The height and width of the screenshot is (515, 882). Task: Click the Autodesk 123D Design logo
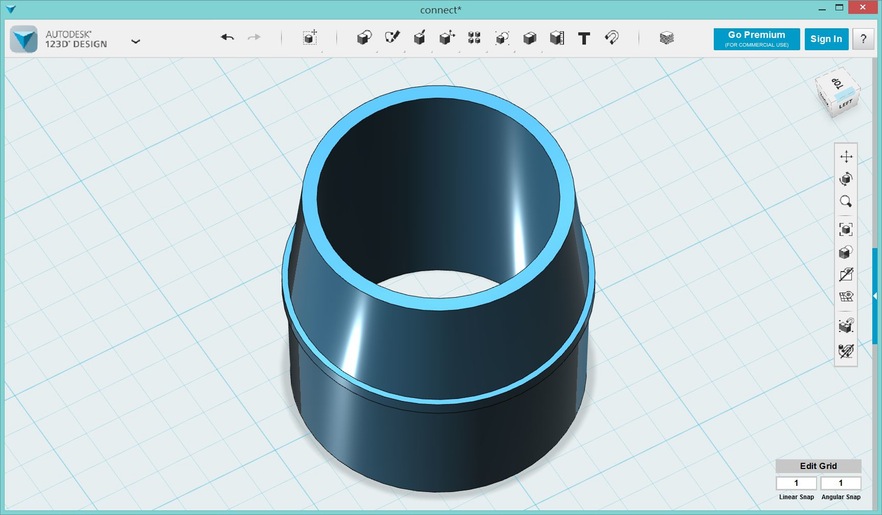[24, 39]
